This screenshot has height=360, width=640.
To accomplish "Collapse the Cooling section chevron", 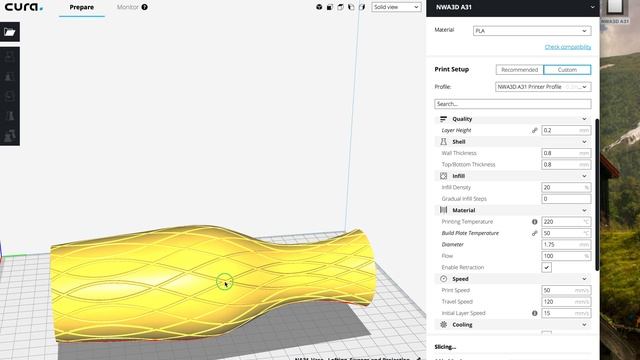I will (584, 324).
